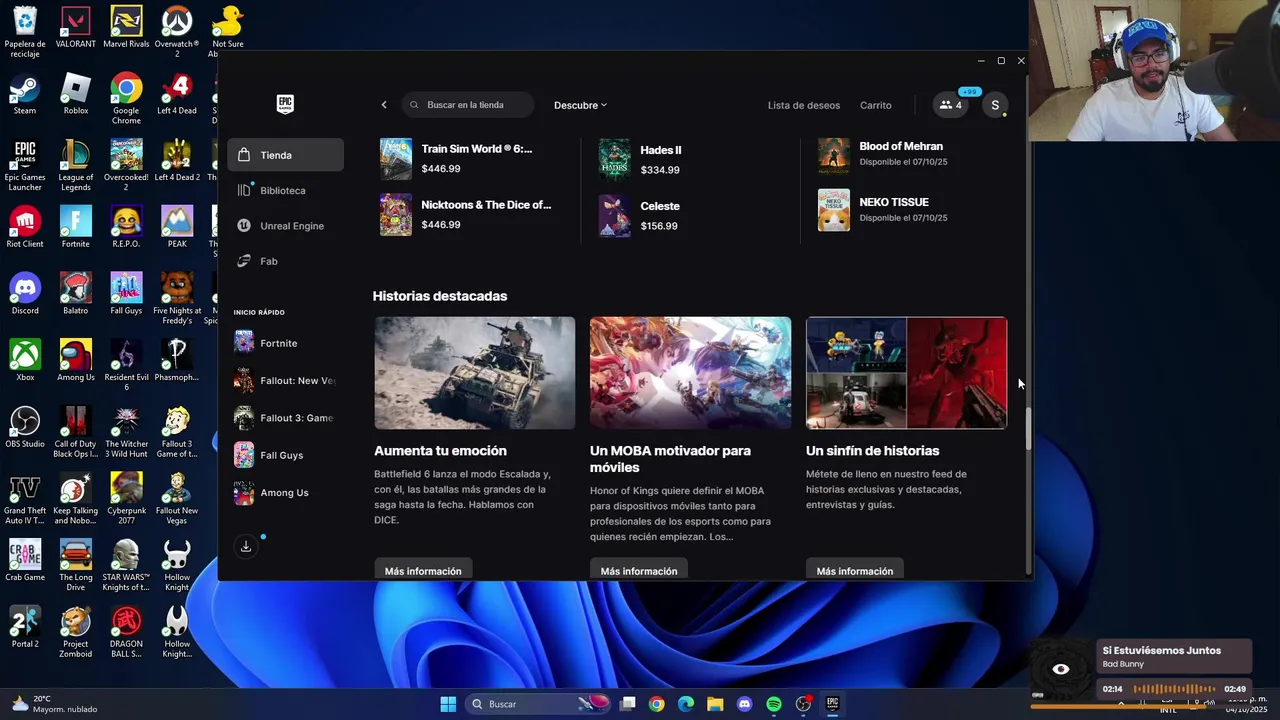
Task: Open Carrito in store header
Action: (876, 105)
